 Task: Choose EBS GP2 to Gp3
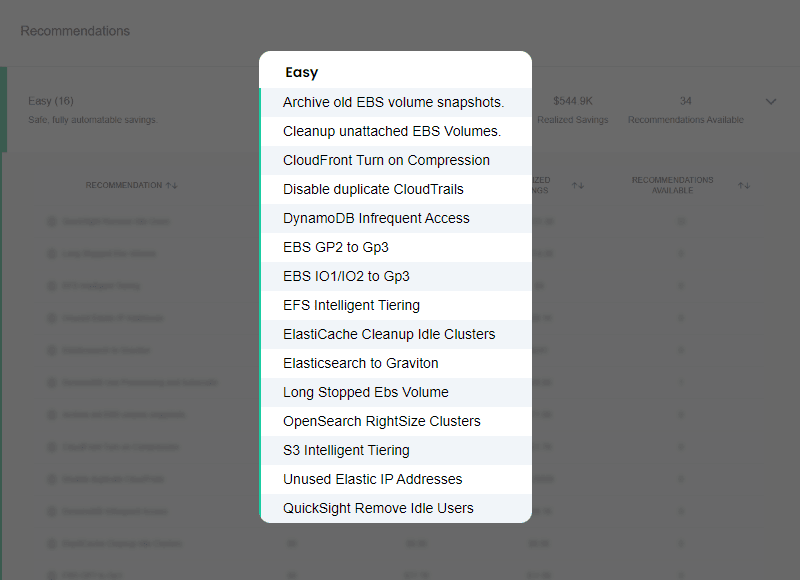pyautogui.click(x=336, y=247)
